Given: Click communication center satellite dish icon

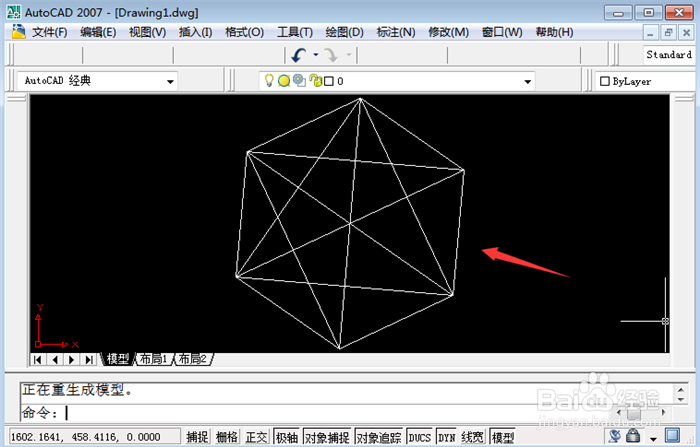Looking at the screenshot, I should coord(615,435).
